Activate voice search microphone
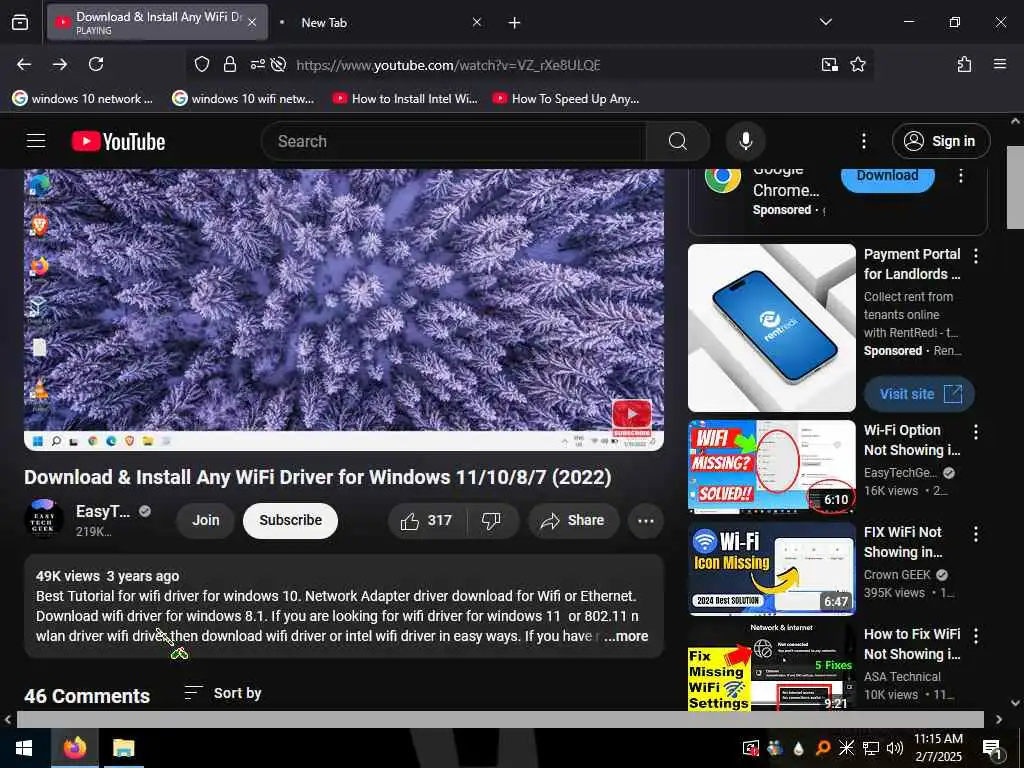Image resolution: width=1024 pixels, height=768 pixels. click(745, 141)
